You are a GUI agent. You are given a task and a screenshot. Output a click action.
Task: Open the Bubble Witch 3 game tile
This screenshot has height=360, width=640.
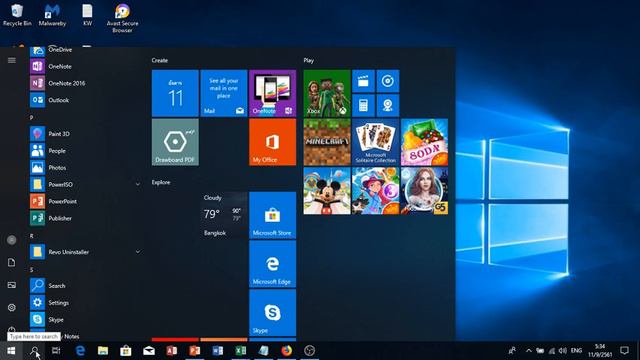pyautogui.click(x=376, y=191)
